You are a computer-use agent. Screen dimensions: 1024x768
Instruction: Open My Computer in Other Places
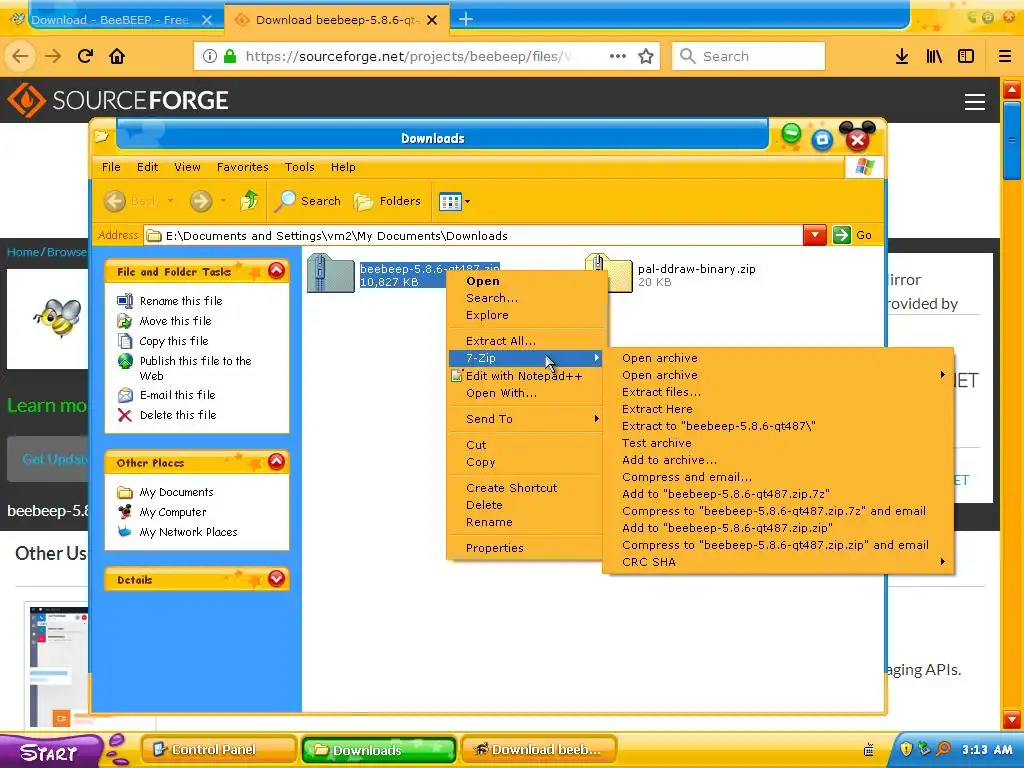click(x=172, y=512)
